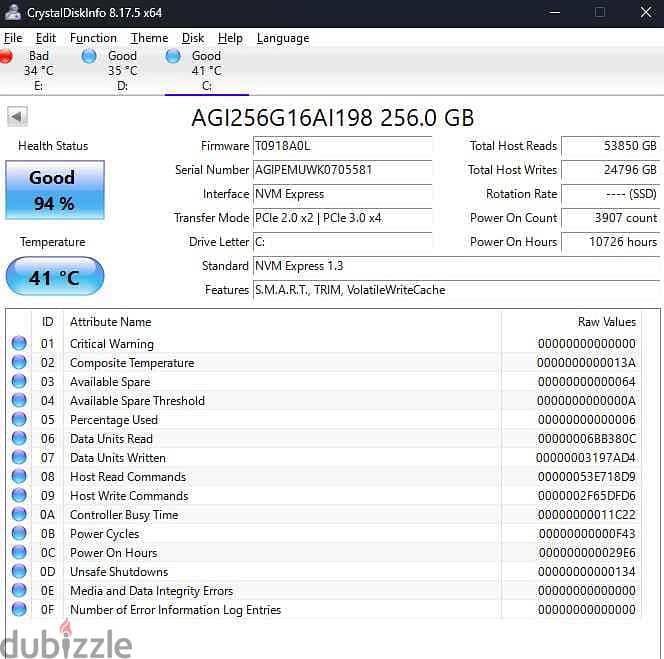The image size is (664, 659).
Task: Click the Serial Number field
Action: (342, 170)
